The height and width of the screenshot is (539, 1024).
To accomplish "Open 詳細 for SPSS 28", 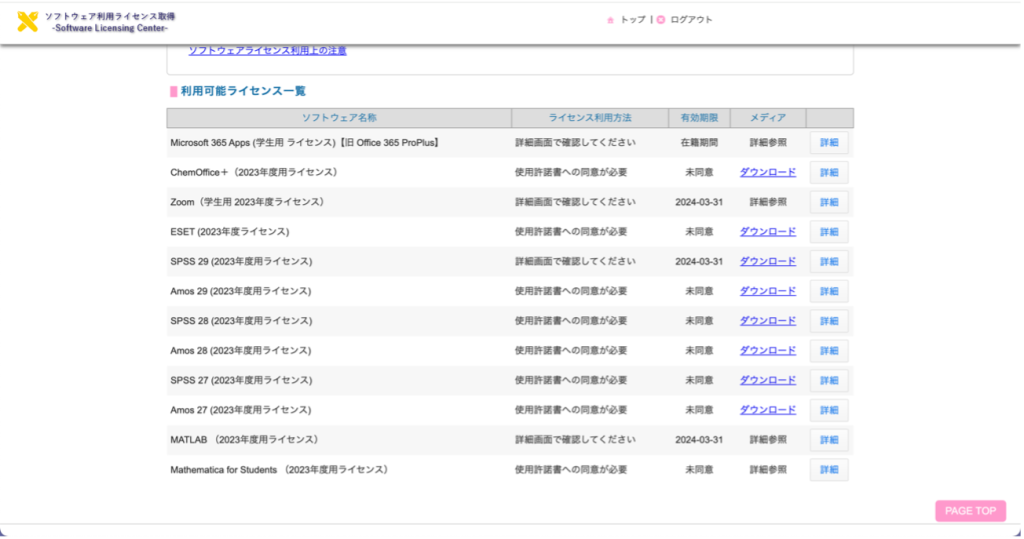I will pos(829,321).
